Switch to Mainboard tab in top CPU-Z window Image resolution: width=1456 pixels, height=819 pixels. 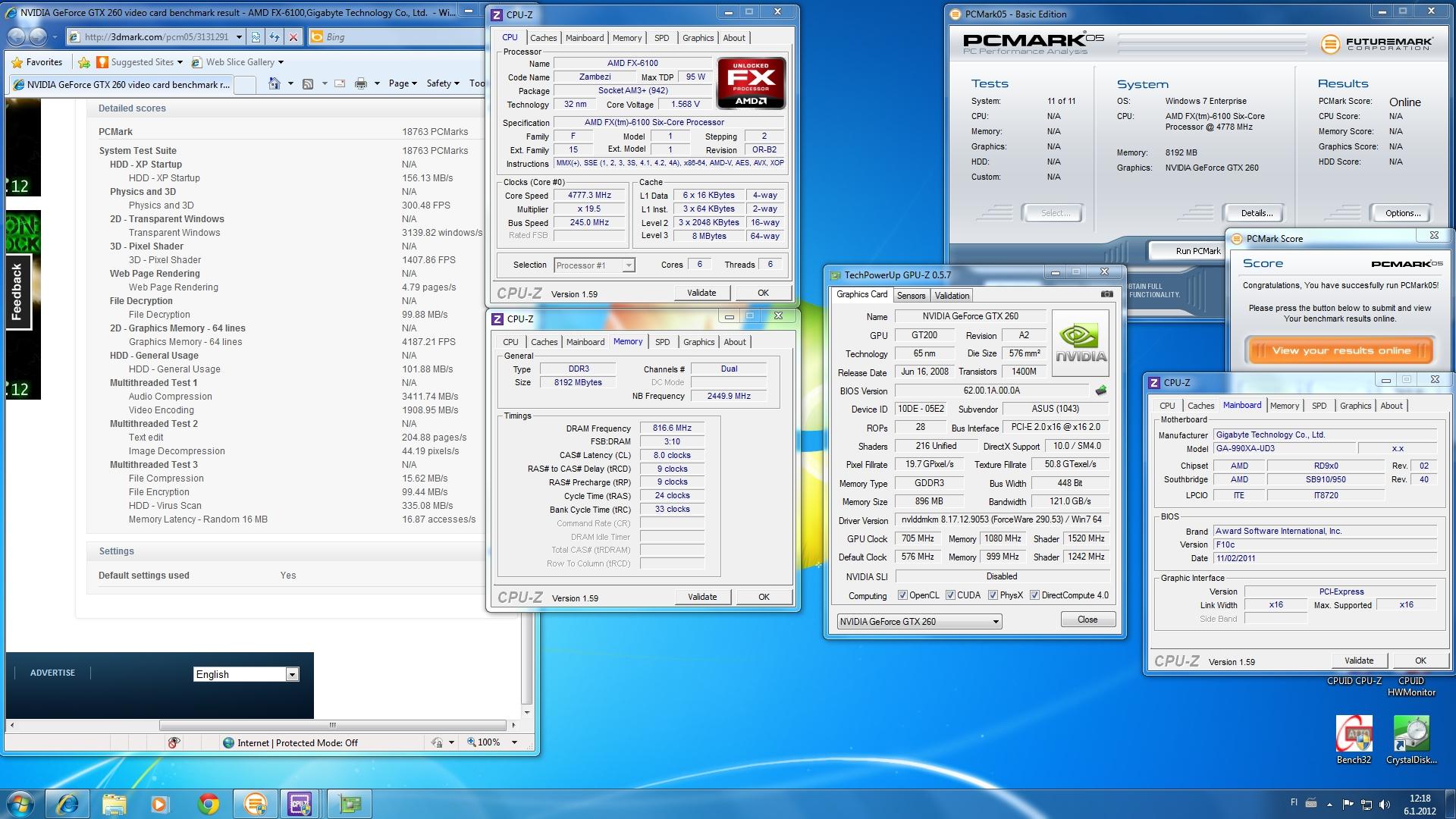(x=585, y=38)
